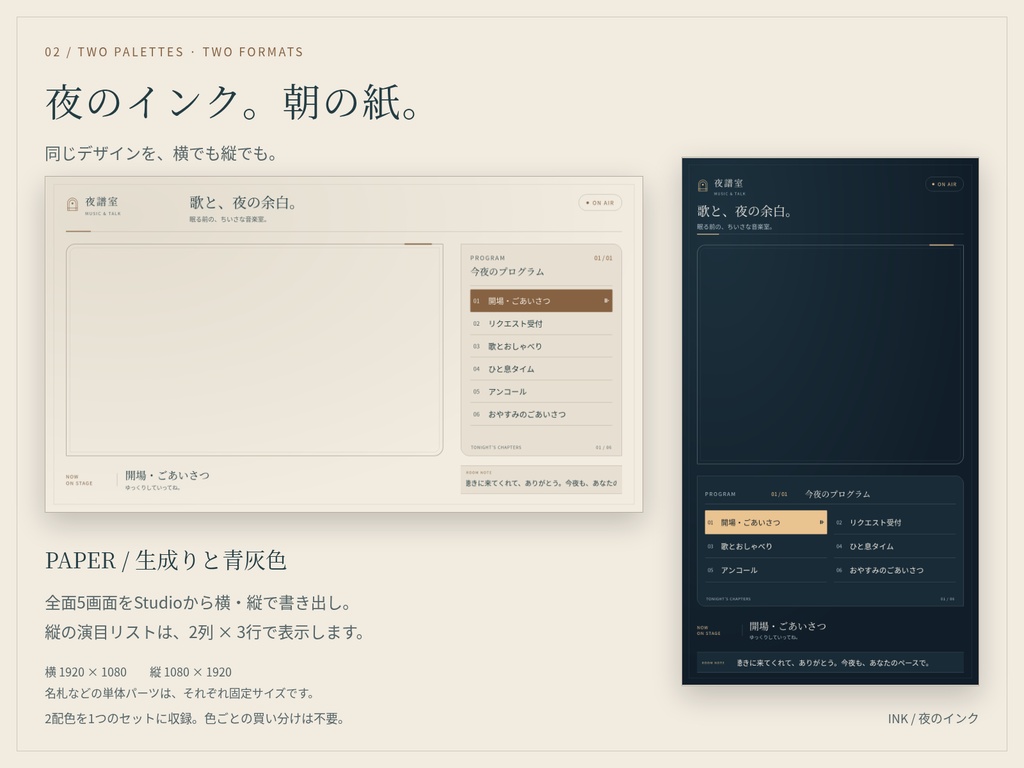Click the 横 1920 × 1080 size text
Viewport: 1024px width, 768px height.
coord(86,672)
